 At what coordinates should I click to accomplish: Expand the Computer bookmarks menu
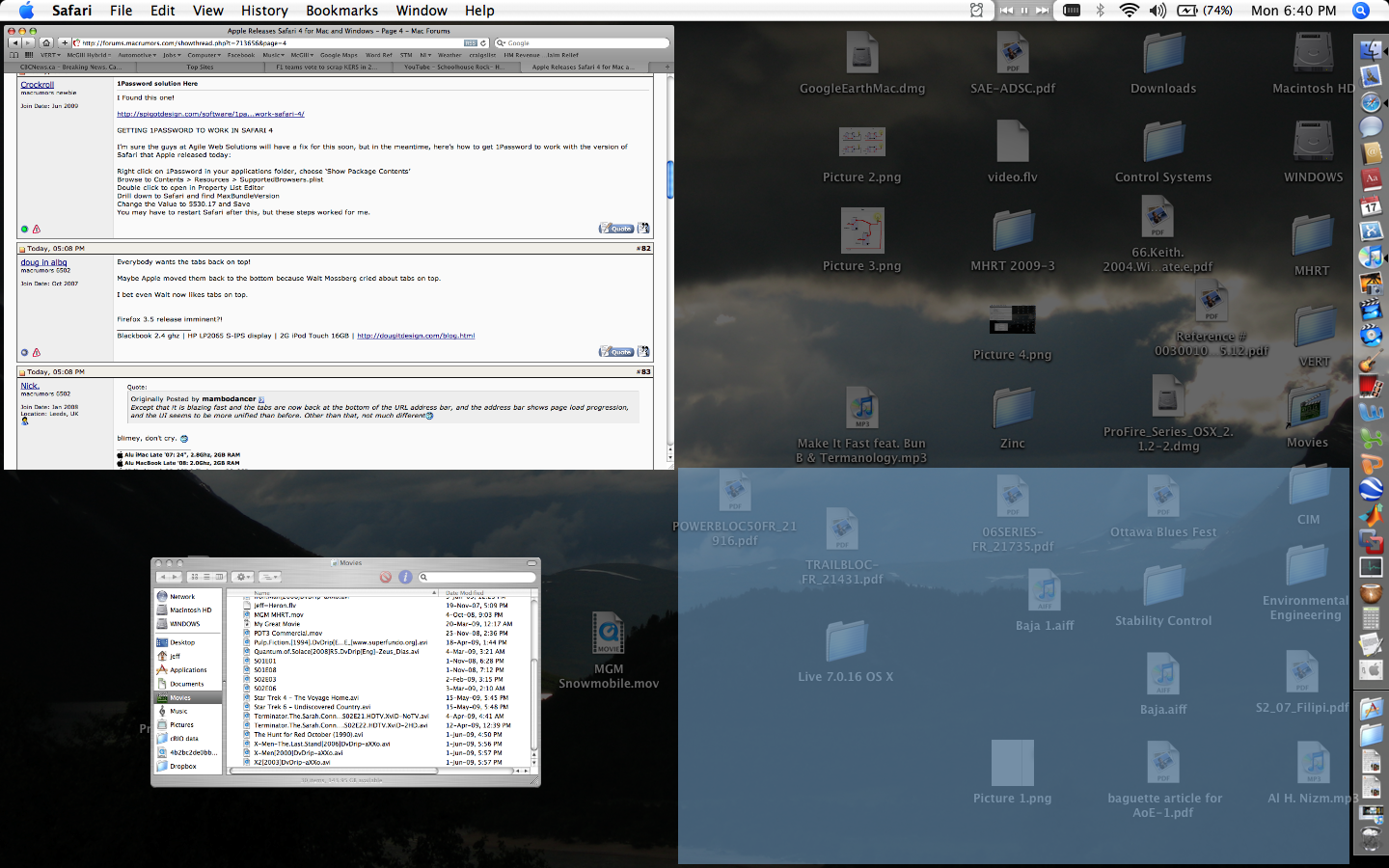click(204, 55)
